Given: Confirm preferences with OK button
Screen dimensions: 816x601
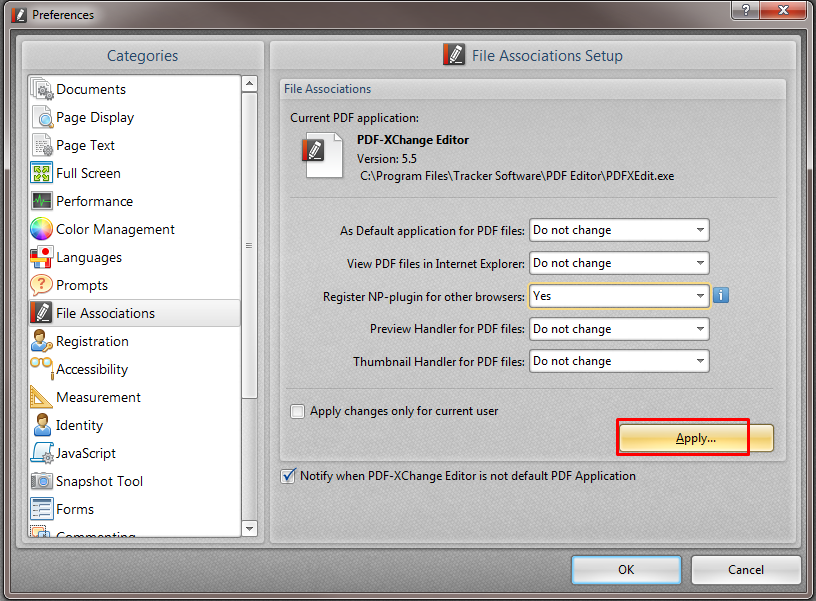Looking at the screenshot, I should point(626,570).
